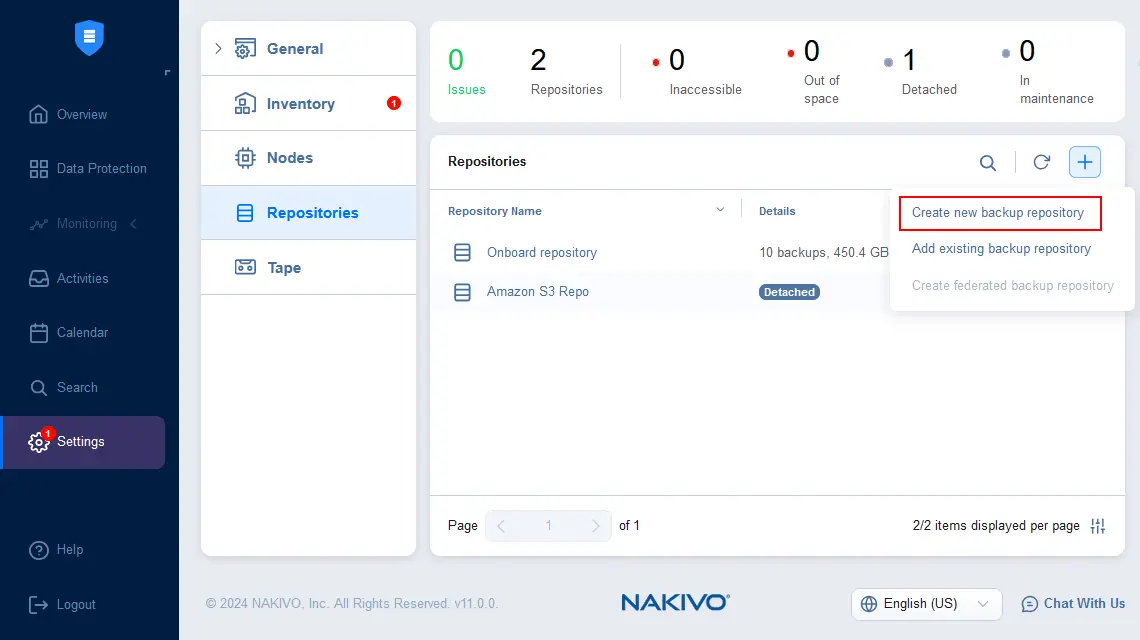The image size is (1140, 640).
Task: Click the 1 Detached counter
Action: [920, 71]
